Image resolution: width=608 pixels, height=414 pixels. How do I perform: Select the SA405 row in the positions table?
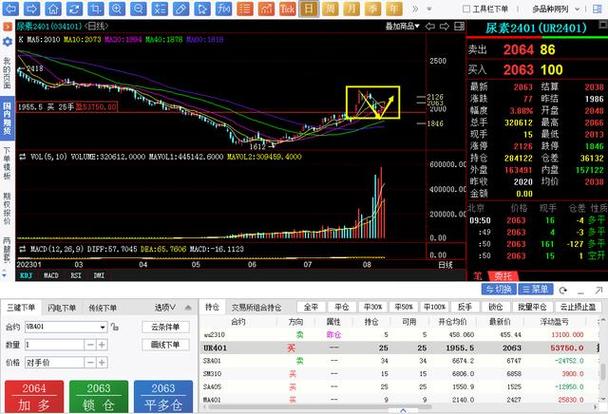(399, 386)
